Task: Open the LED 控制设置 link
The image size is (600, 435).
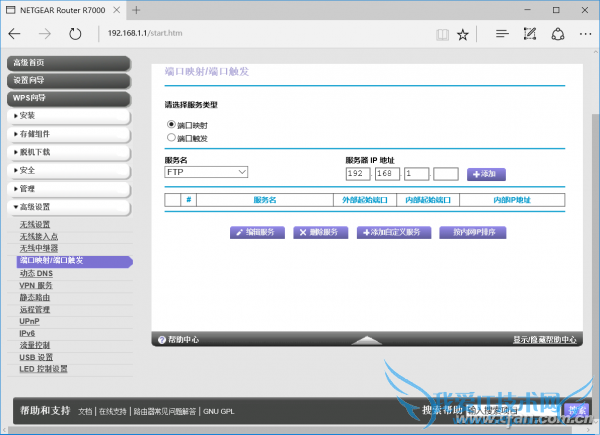Action: point(43,369)
